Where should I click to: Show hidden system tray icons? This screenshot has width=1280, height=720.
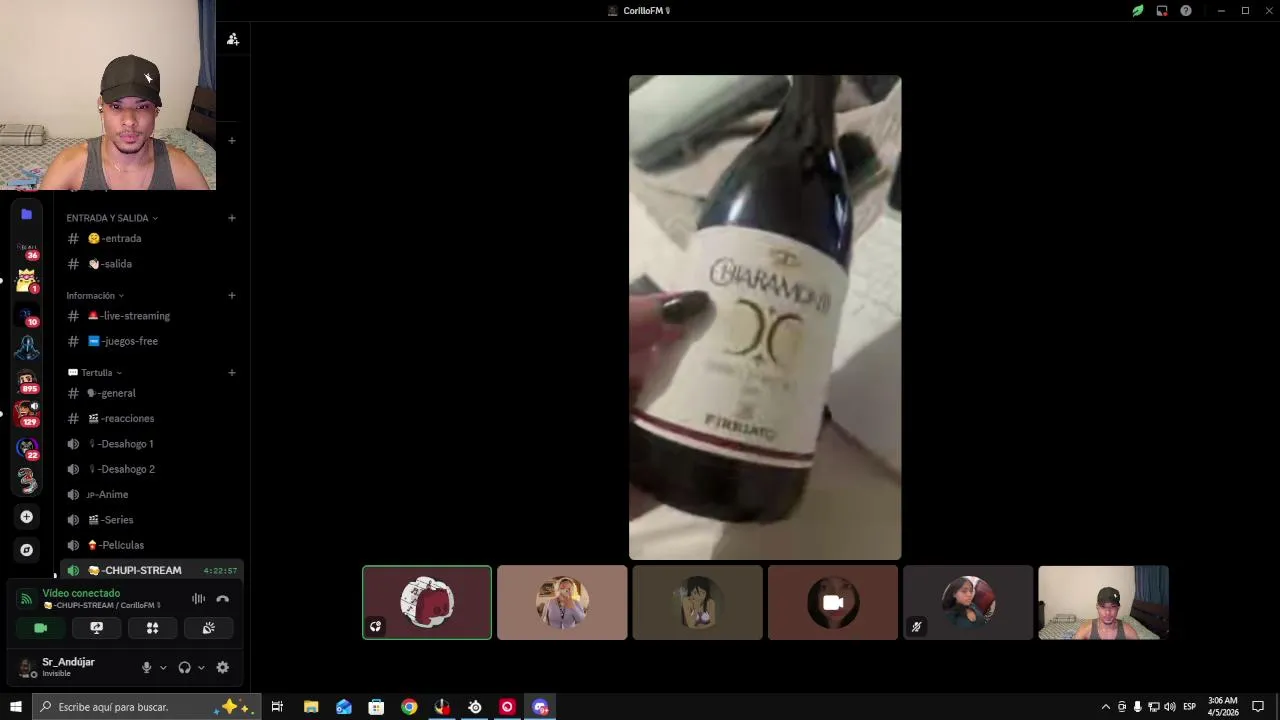1105,707
